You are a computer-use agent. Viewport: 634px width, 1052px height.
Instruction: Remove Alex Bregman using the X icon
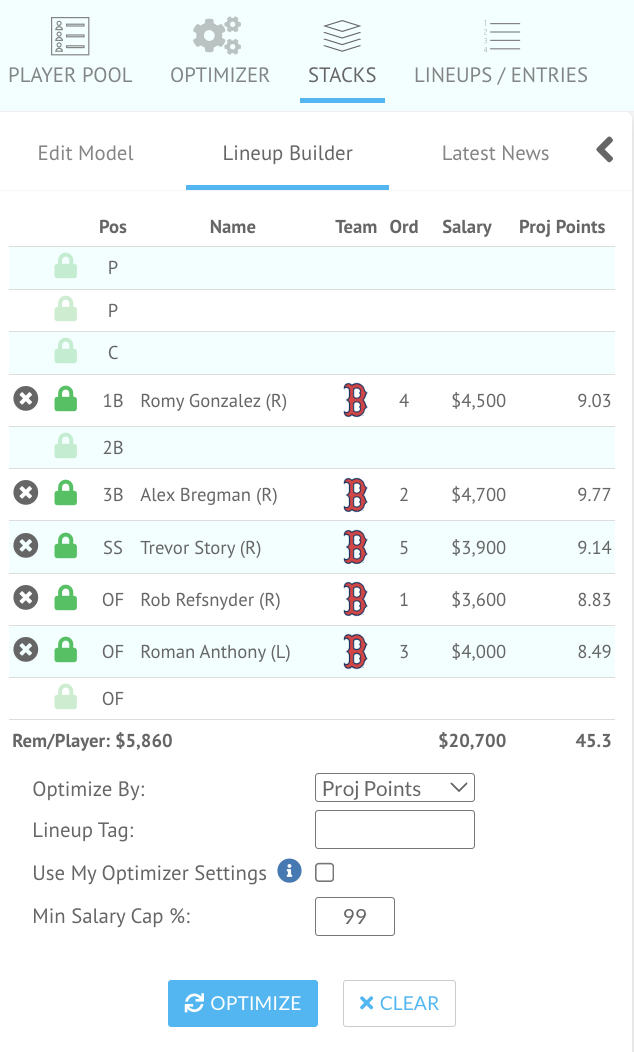click(25, 494)
